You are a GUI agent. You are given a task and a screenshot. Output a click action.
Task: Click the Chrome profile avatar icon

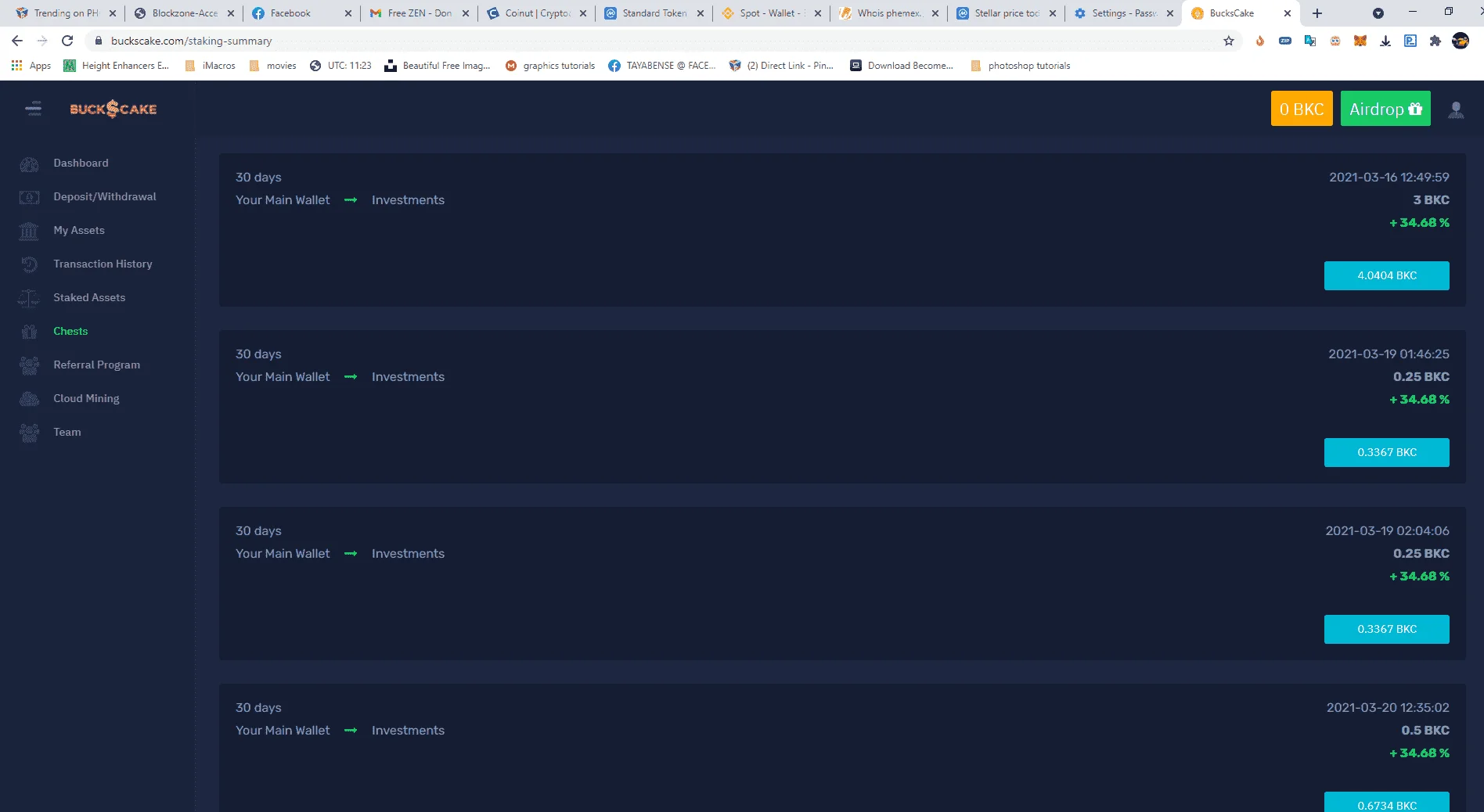(1461, 41)
